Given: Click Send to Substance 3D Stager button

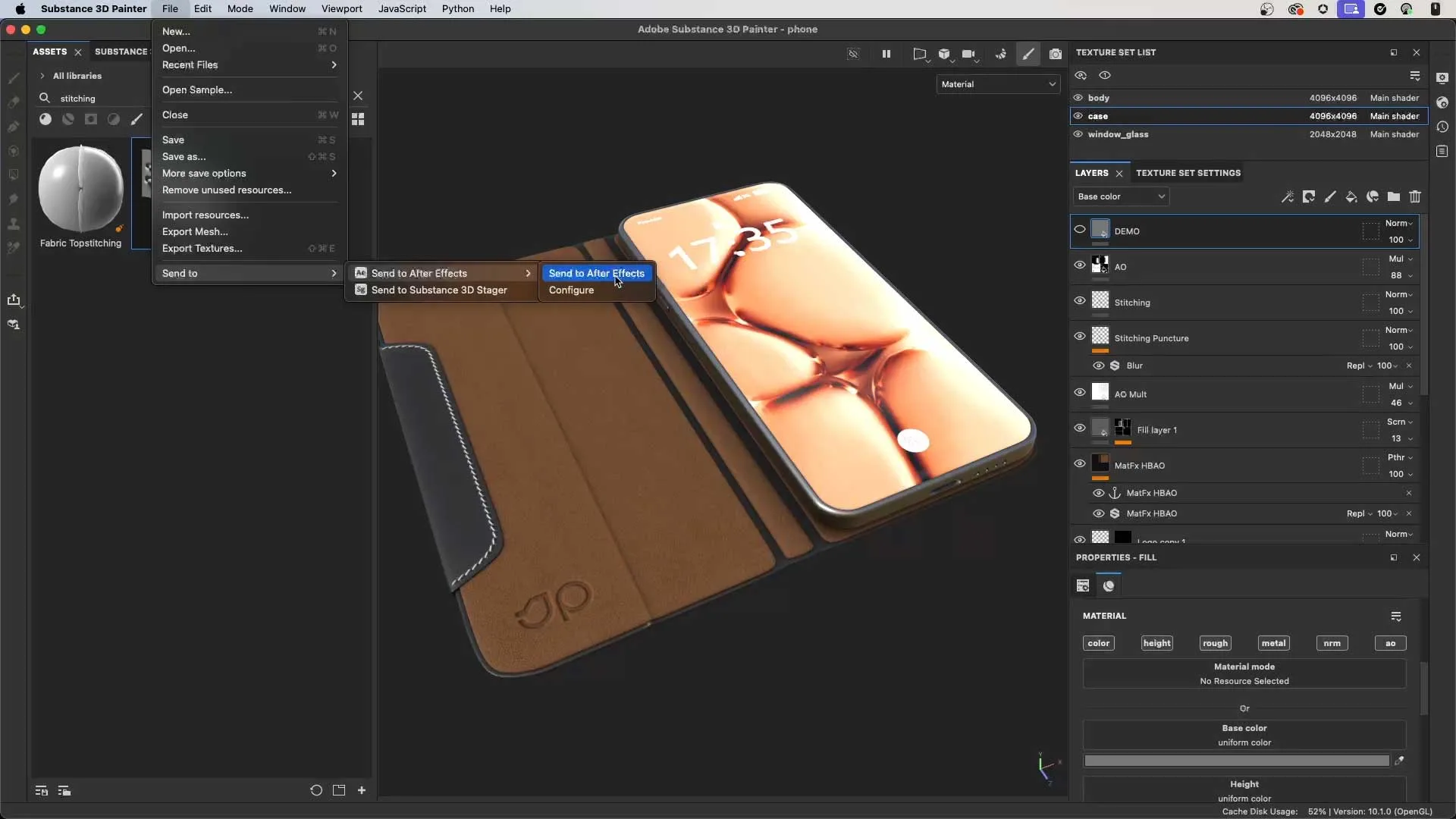Looking at the screenshot, I should pos(439,289).
